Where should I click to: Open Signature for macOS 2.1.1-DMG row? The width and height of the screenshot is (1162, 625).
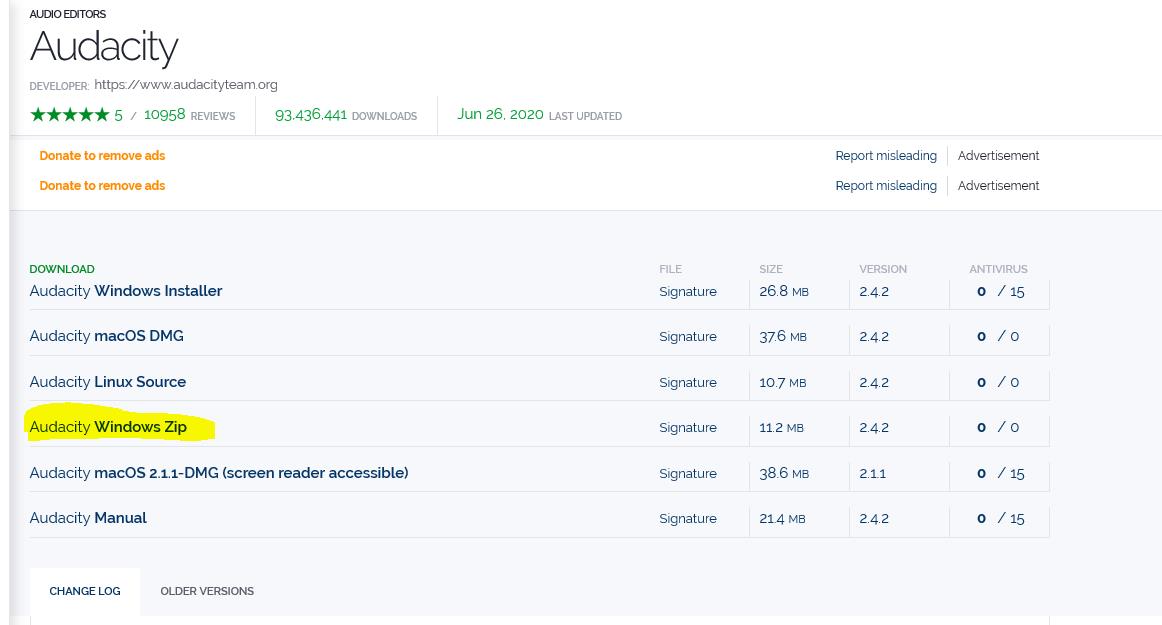(x=688, y=474)
